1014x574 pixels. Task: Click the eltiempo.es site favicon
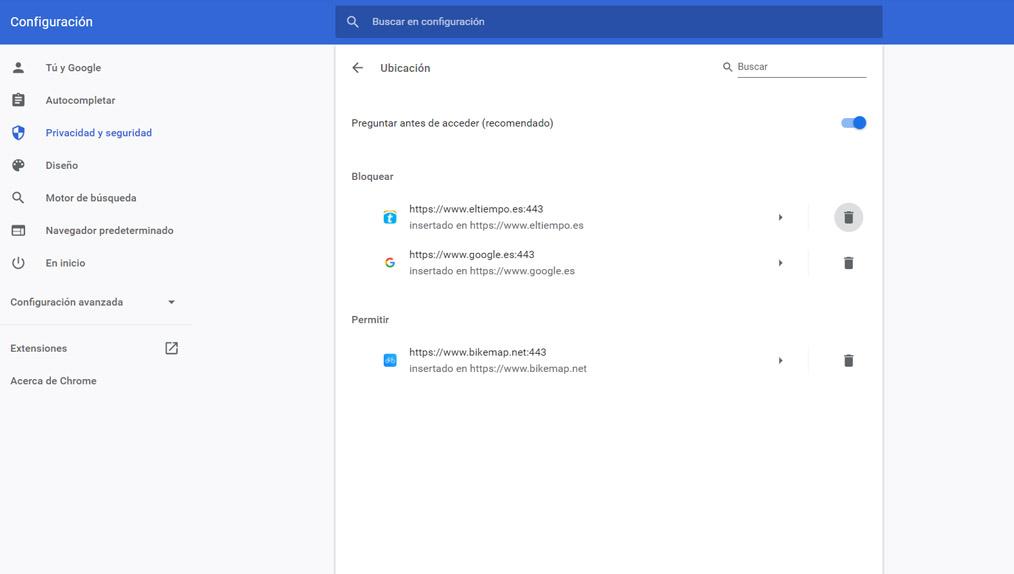(390, 217)
